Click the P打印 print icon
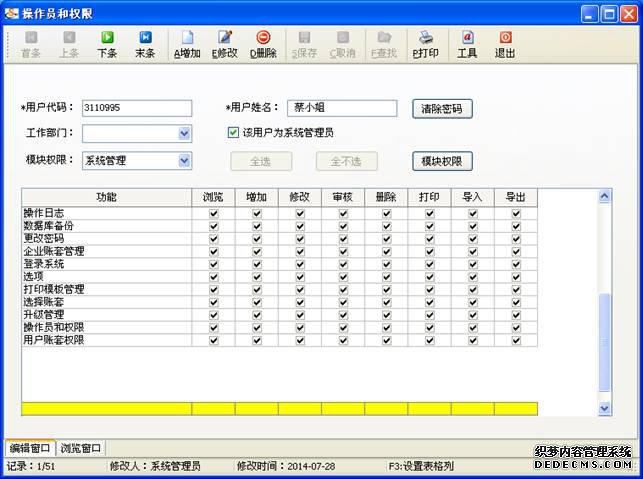Screen dimensions: 643x479 click(426, 44)
